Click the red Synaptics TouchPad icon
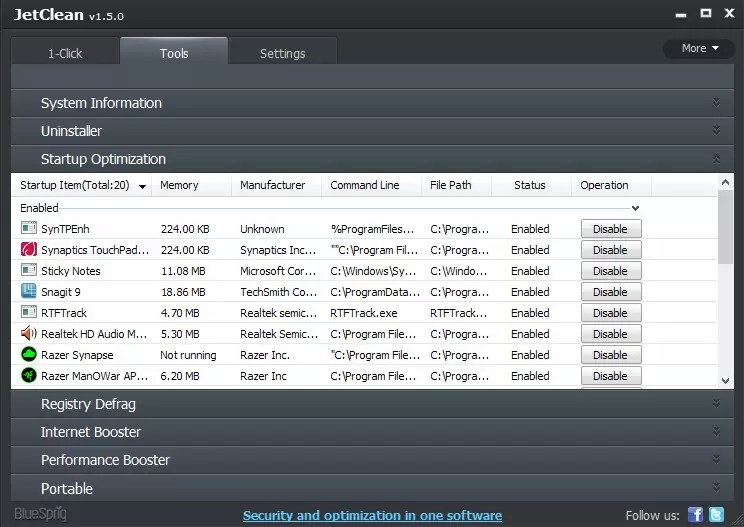Image resolution: width=744 pixels, height=527 pixels. point(28,250)
